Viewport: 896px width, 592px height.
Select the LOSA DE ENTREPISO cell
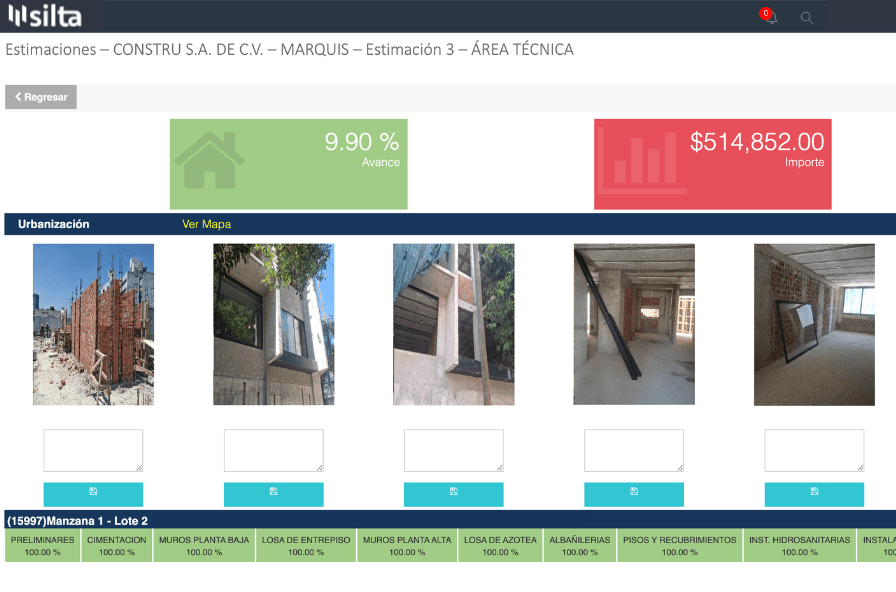pos(306,546)
